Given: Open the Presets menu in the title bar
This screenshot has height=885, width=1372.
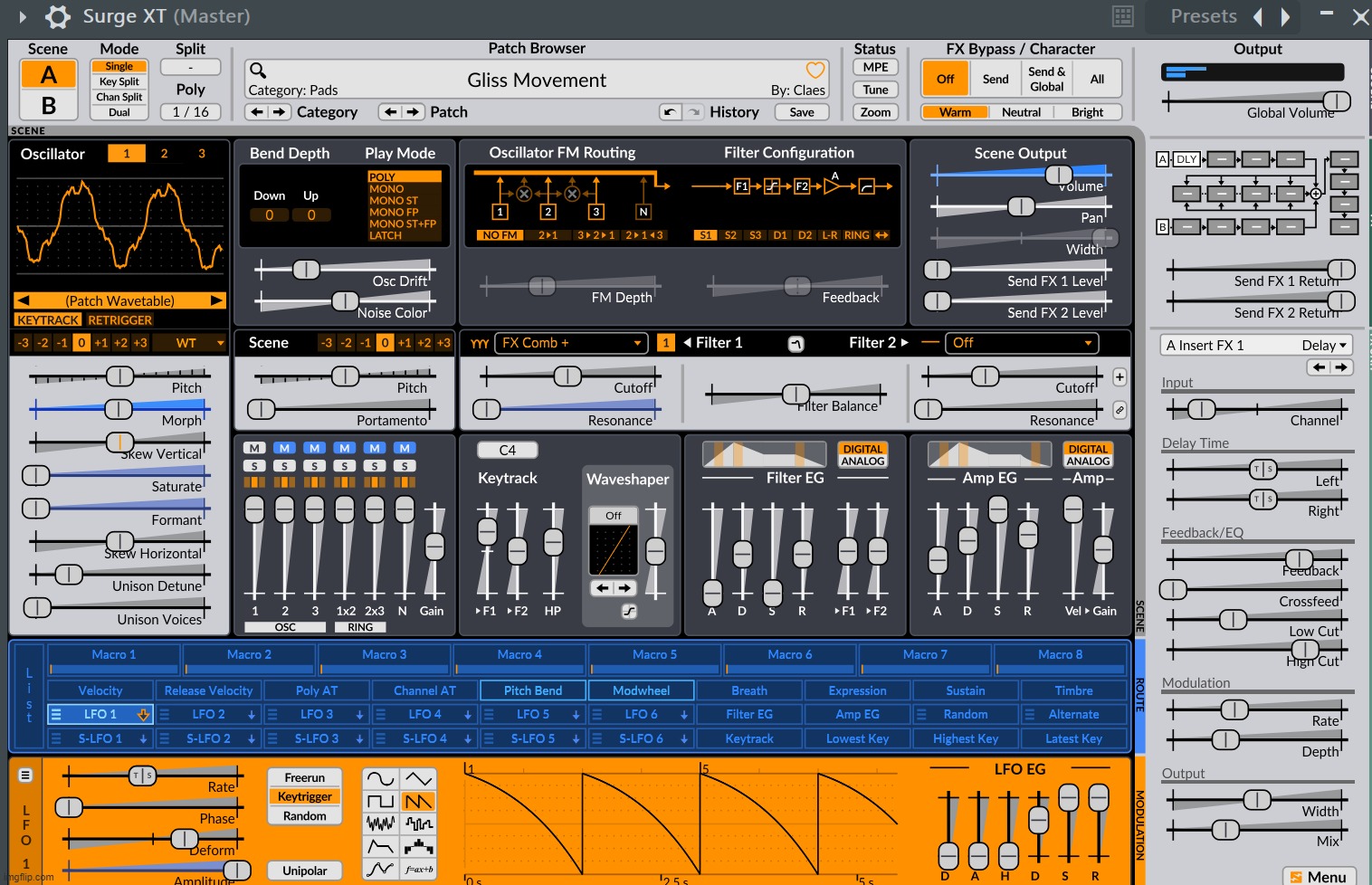Looking at the screenshot, I should click(1204, 16).
